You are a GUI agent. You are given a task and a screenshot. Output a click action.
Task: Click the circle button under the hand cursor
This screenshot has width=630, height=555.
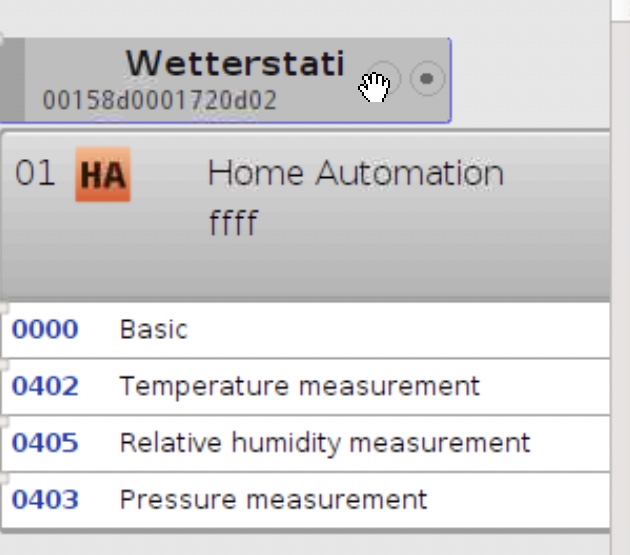(x=383, y=79)
